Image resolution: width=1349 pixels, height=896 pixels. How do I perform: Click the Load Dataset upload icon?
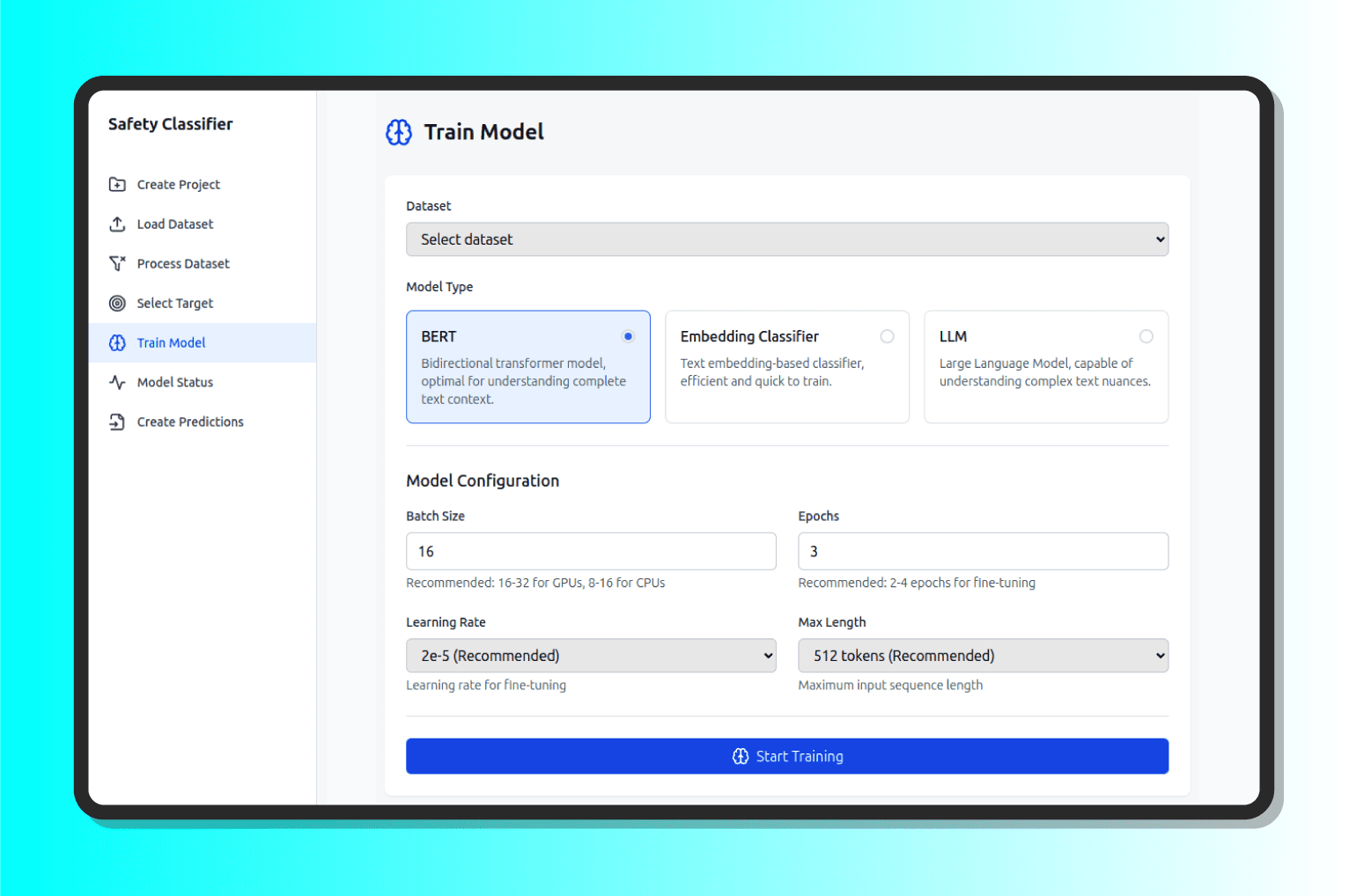click(x=117, y=224)
